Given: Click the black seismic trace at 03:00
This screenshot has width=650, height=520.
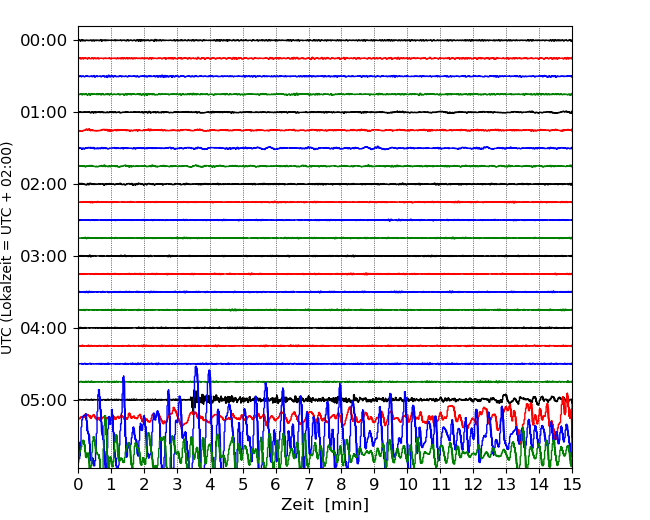Looking at the screenshot, I should pyautogui.click(x=325, y=256).
